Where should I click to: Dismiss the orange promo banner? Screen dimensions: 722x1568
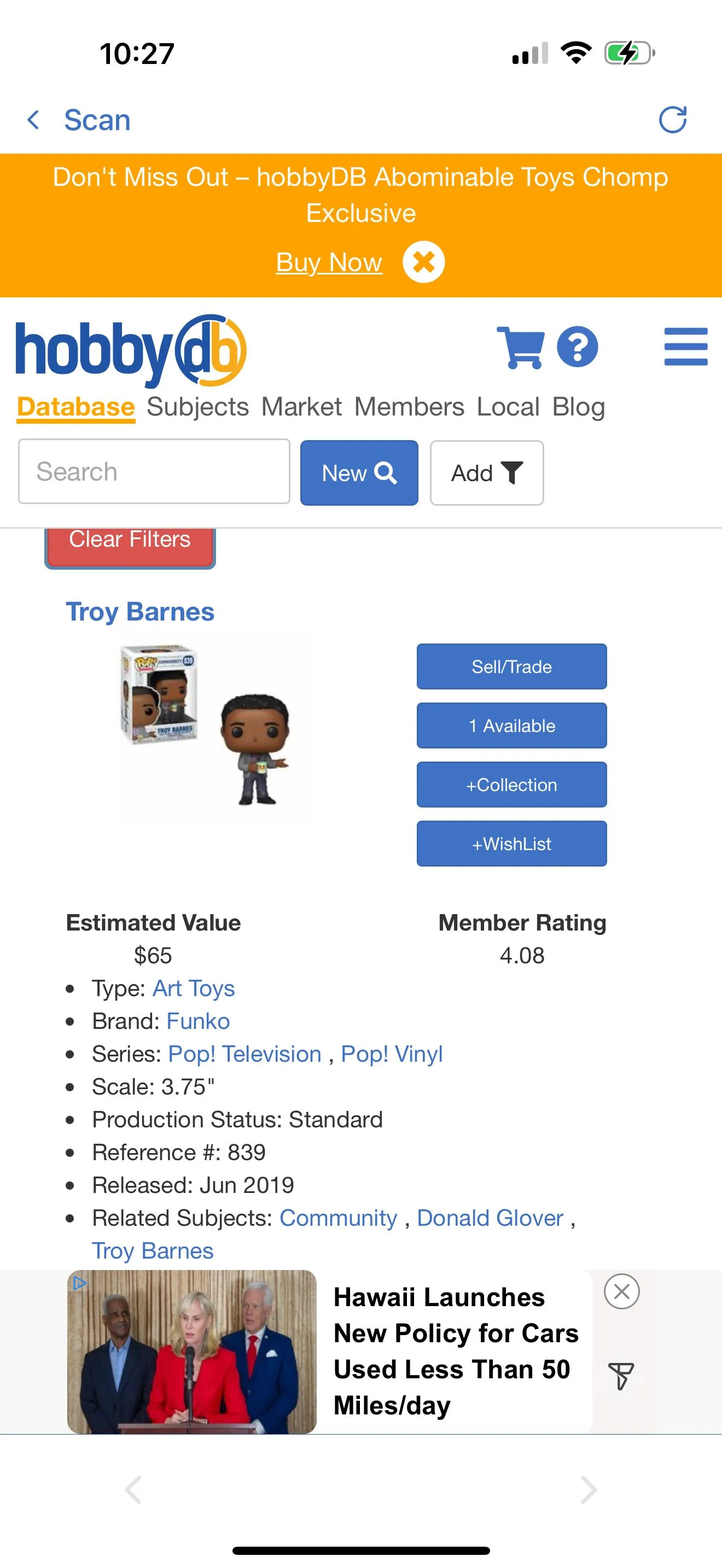point(423,262)
